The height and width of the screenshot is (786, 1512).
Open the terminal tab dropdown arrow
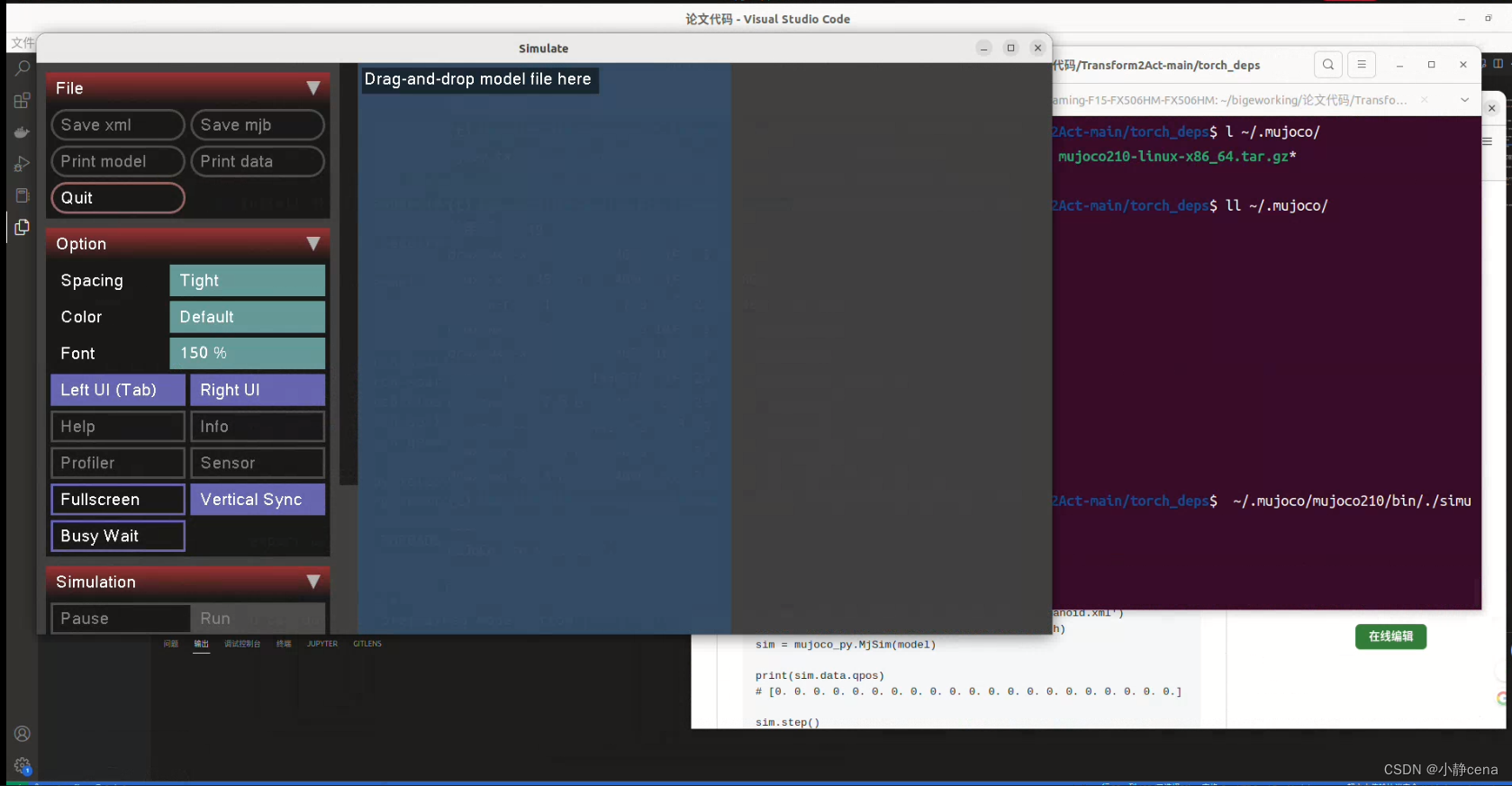pyautogui.click(x=1464, y=100)
